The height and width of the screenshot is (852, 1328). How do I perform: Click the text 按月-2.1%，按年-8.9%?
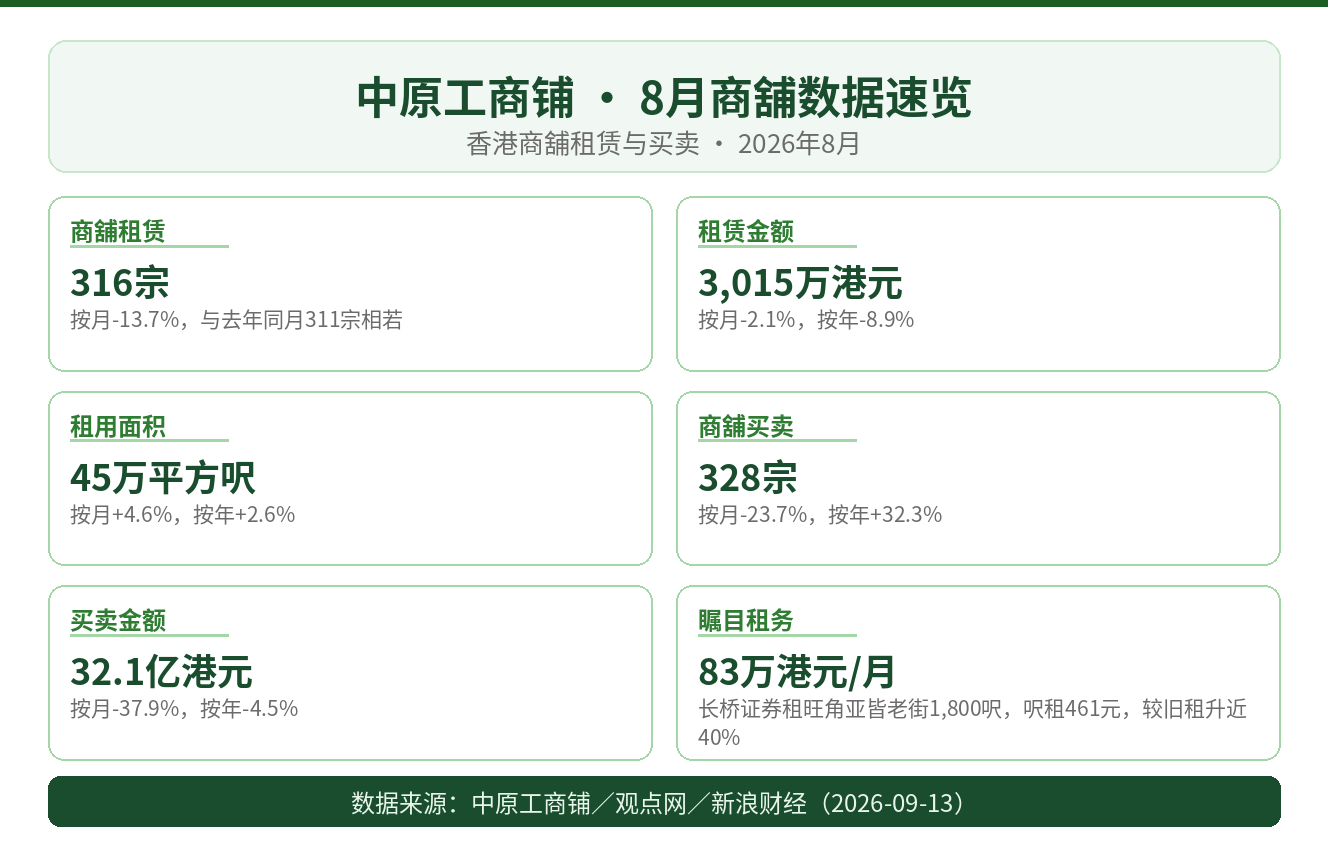[806, 320]
